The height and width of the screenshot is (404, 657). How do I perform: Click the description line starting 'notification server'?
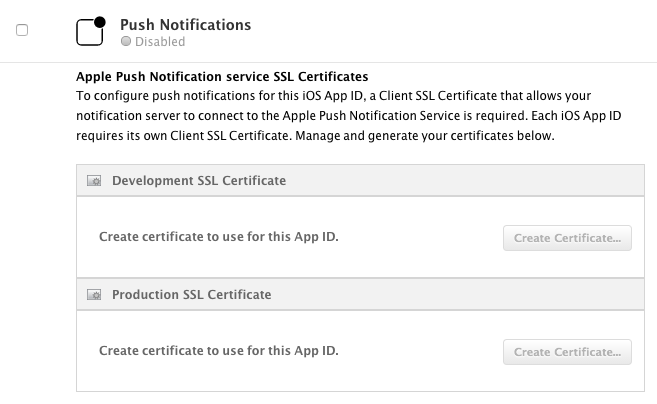(349, 116)
